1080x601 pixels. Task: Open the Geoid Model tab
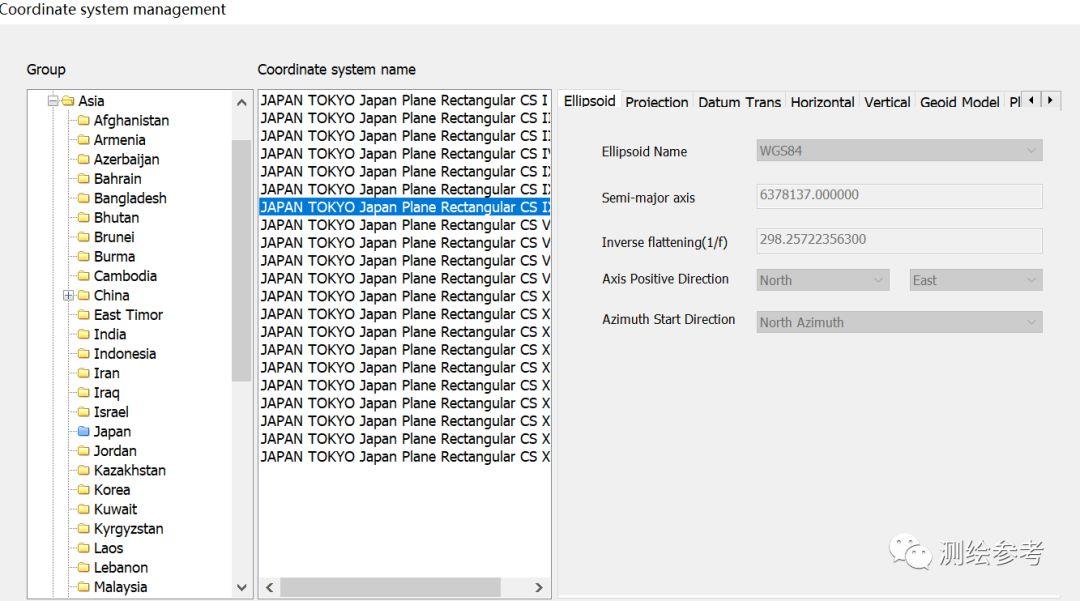click(x=959, y=102)
